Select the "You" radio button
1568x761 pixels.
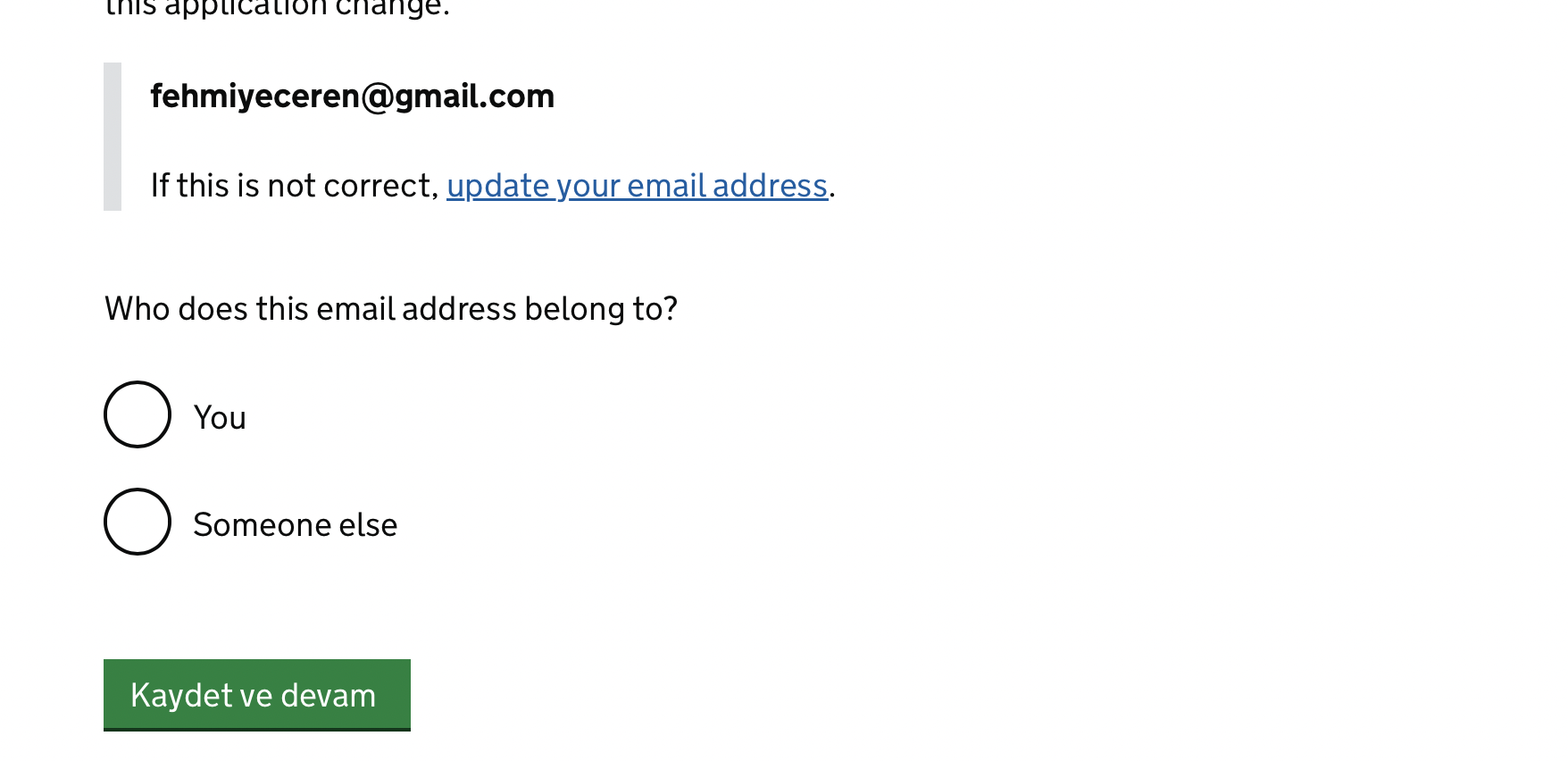pos(138,414)
